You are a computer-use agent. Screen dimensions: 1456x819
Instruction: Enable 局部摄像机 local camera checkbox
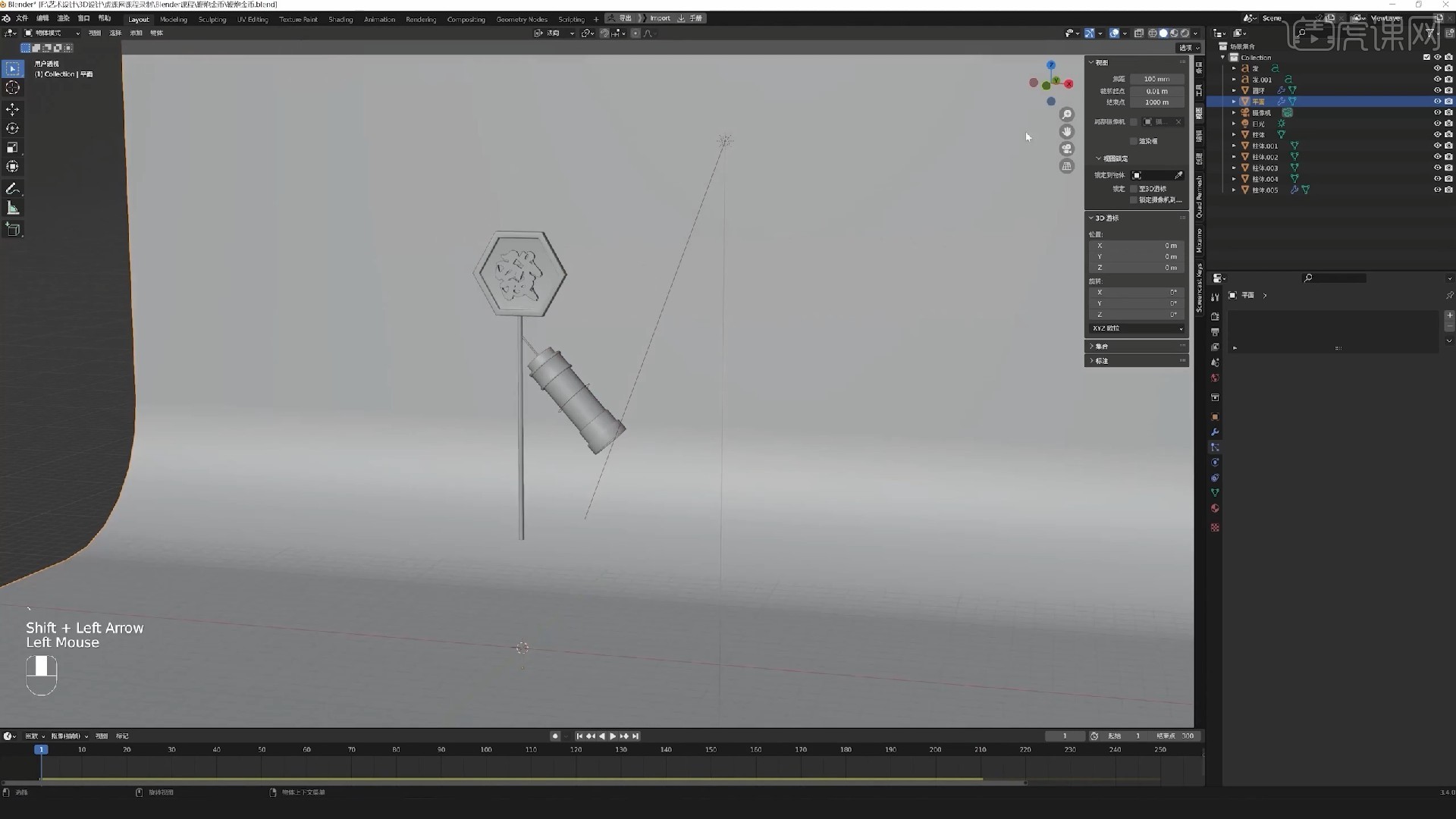1134,122
